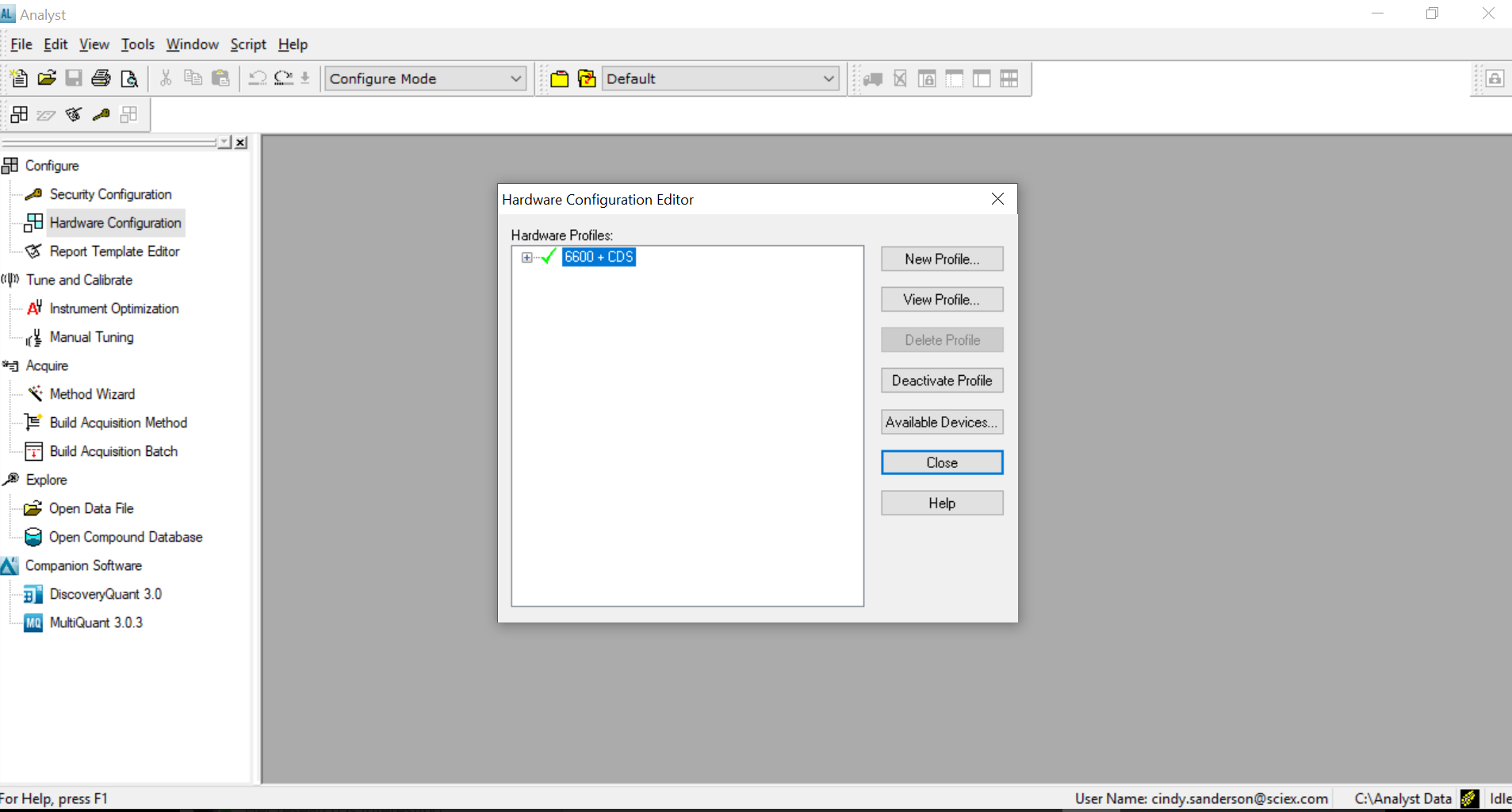This screenshot has height=812, width=1512.
Task: Open the Tools menu
Action: (137, 44)
